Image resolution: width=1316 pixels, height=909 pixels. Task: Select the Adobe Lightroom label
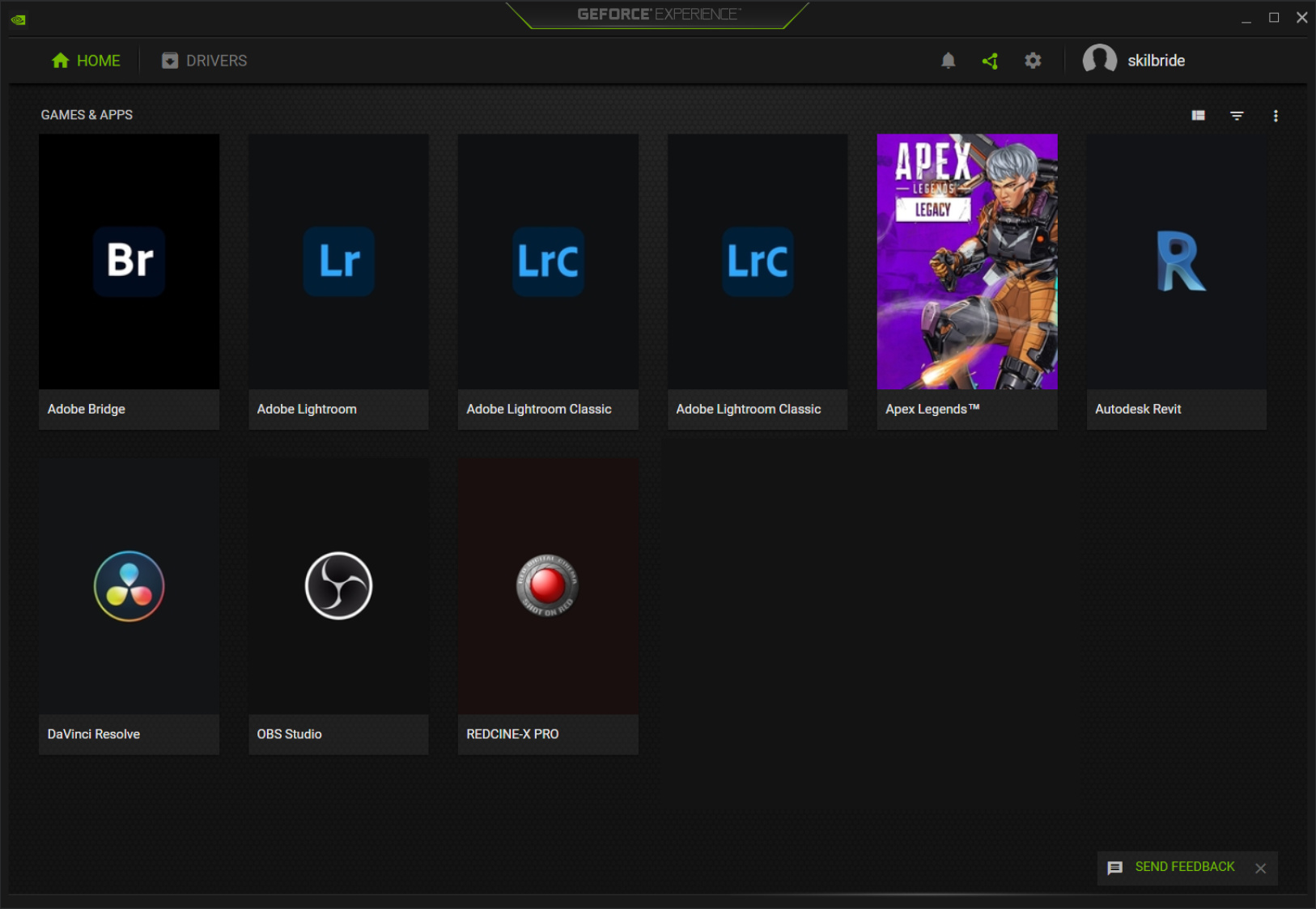(x=307, y=409)
